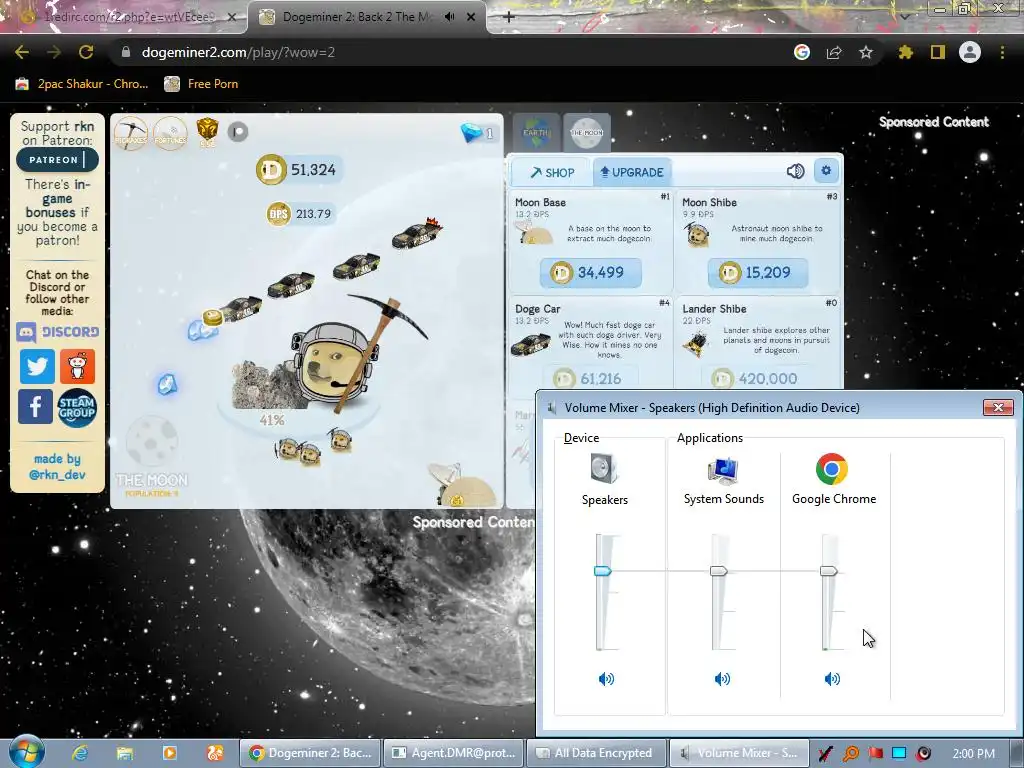Click the System Sounds icon
1024x768 pixels.
tap(723, 470)
